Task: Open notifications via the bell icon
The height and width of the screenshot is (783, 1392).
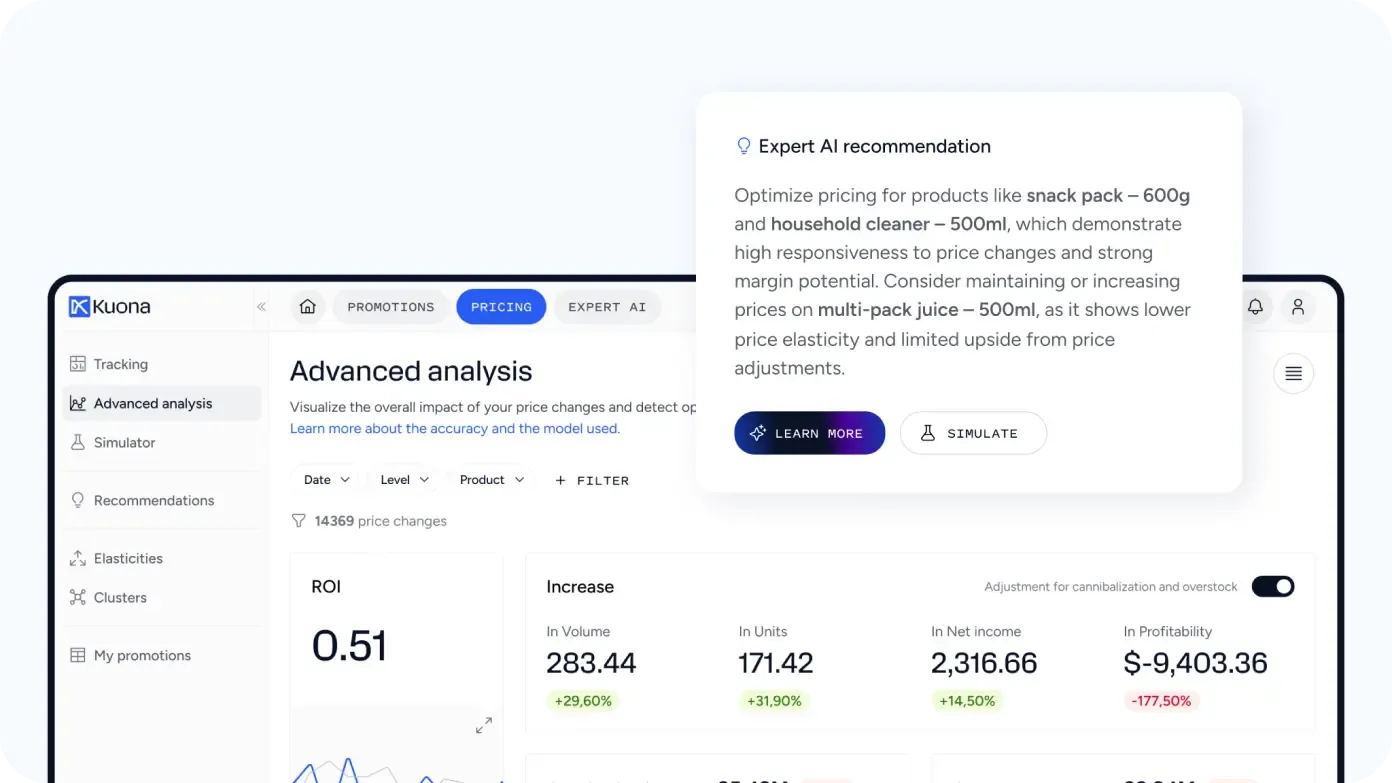Action: click(x=1255, y=307)
